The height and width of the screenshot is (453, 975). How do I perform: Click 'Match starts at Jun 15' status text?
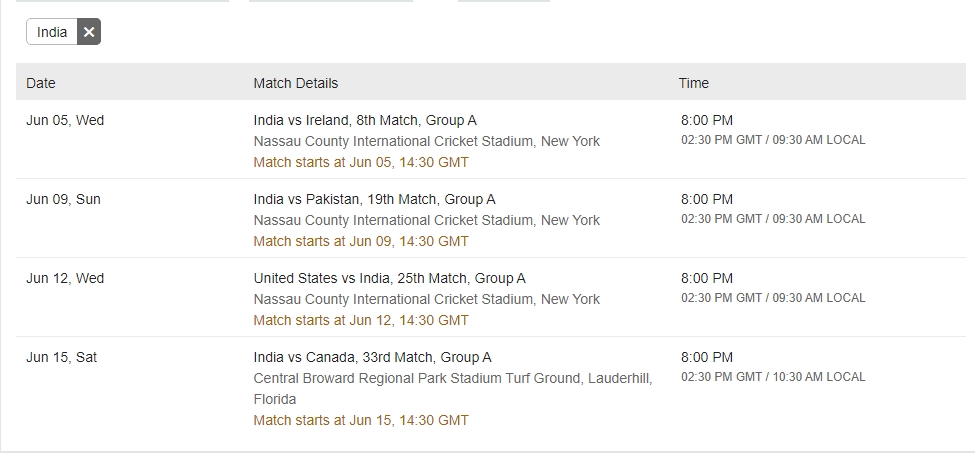[x=361, y=420]
